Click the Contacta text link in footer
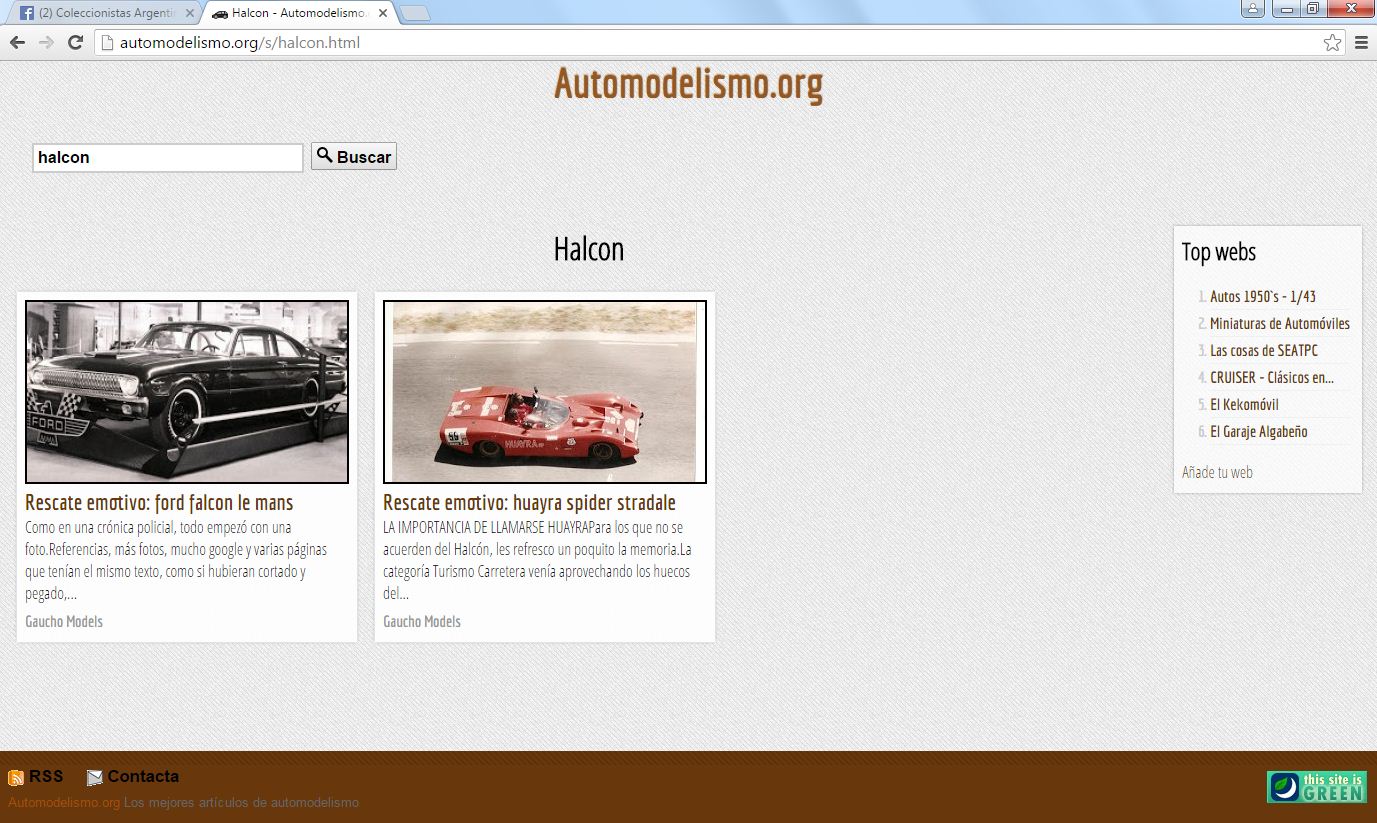This screenshot has width=1377, height=823. coord(143,777)
